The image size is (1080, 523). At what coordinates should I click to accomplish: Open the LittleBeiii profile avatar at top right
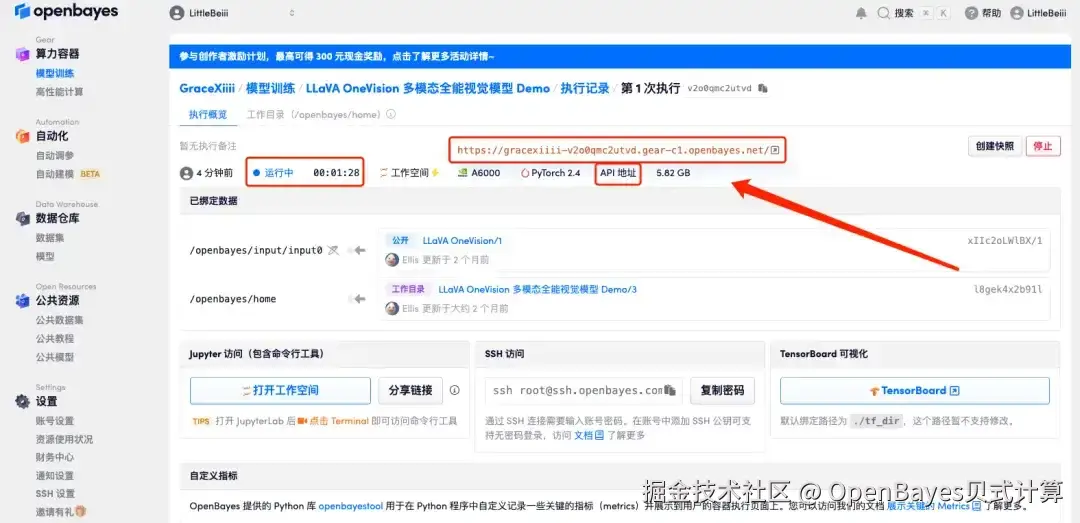1017,13
